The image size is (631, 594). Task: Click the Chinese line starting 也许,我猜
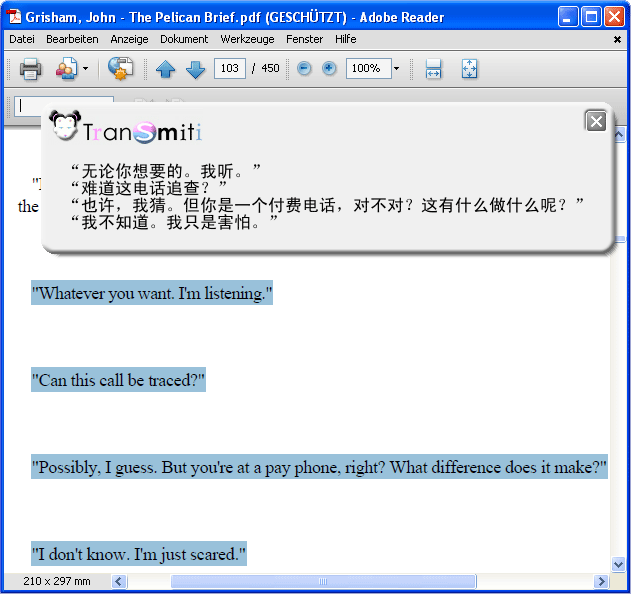click(327, 205)
